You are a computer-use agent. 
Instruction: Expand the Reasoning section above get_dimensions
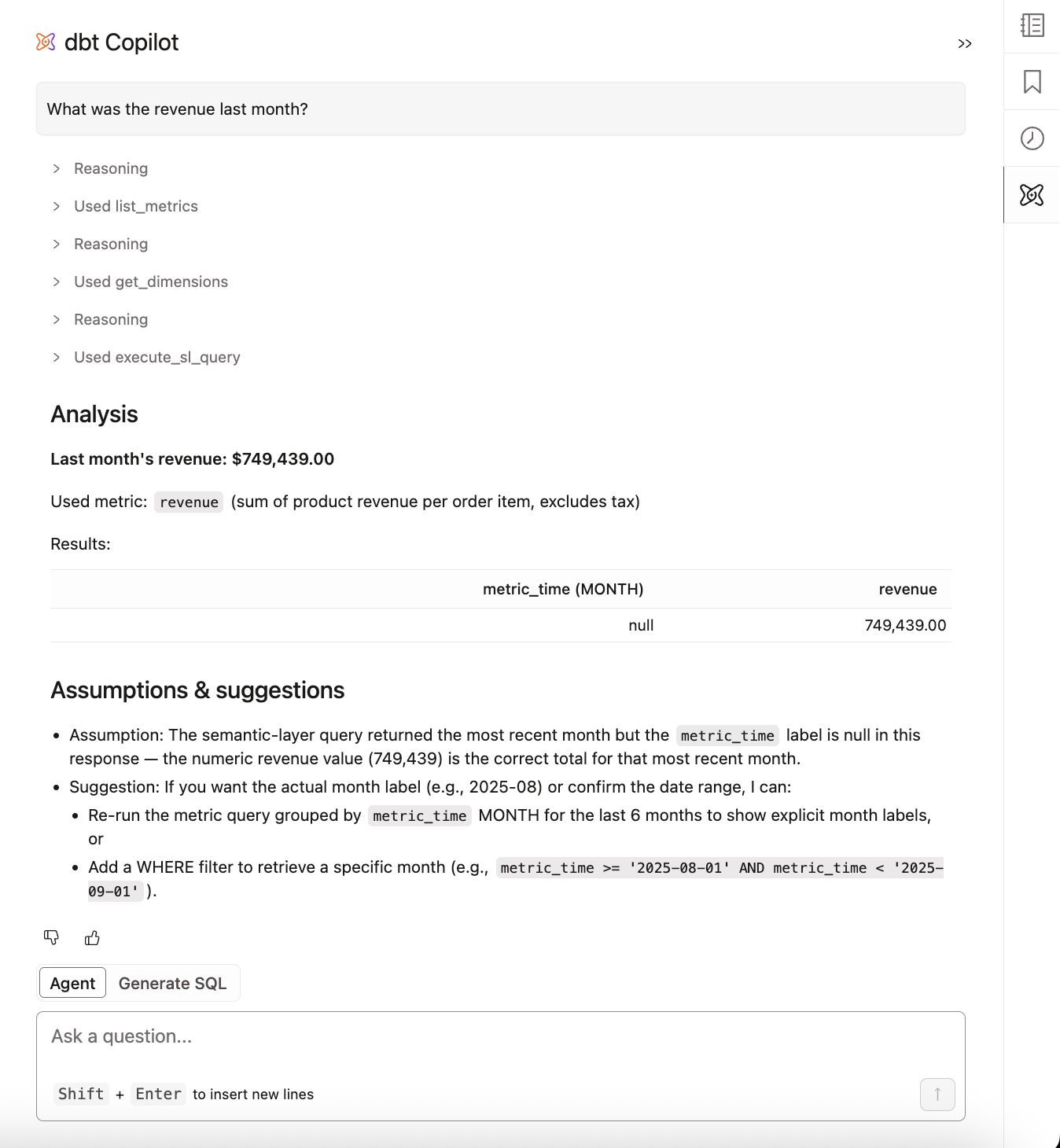point(110,244)
